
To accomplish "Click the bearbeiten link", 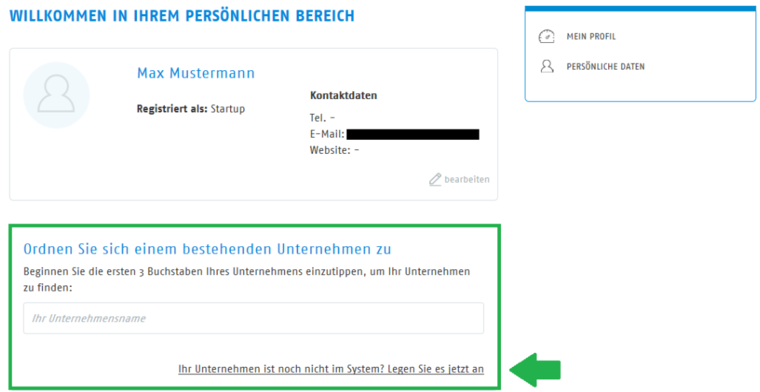I will point(467,179).
